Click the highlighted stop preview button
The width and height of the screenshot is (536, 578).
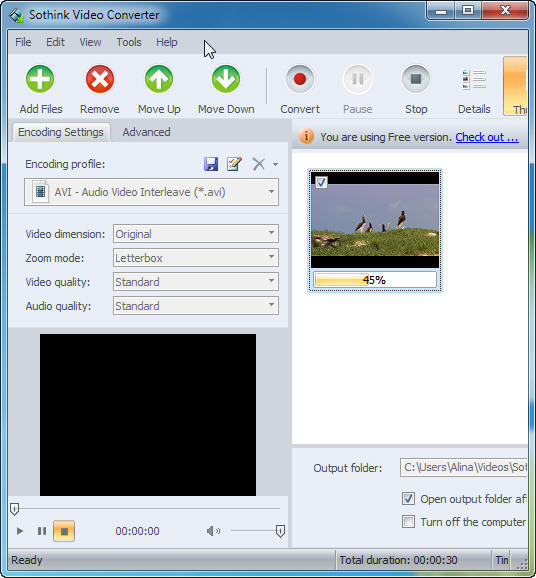coord(64,531)
